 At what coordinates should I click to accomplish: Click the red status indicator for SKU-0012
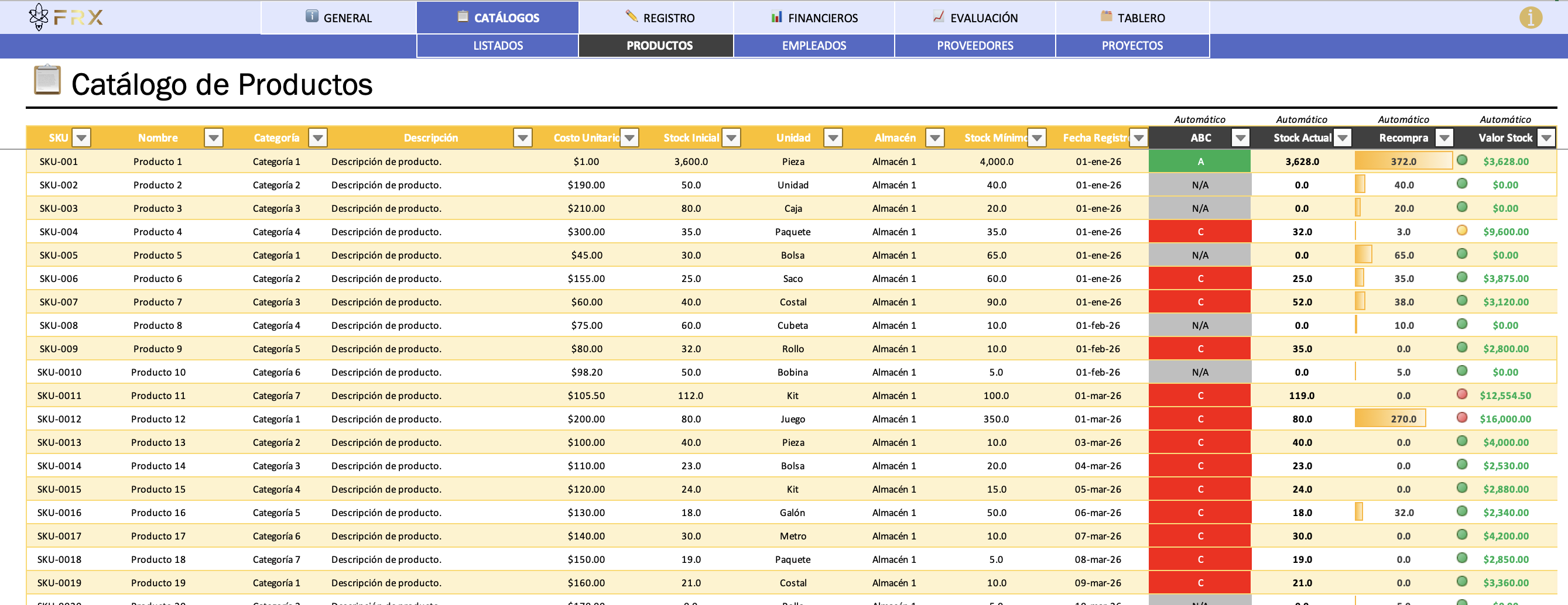(x=1461, y=418)
